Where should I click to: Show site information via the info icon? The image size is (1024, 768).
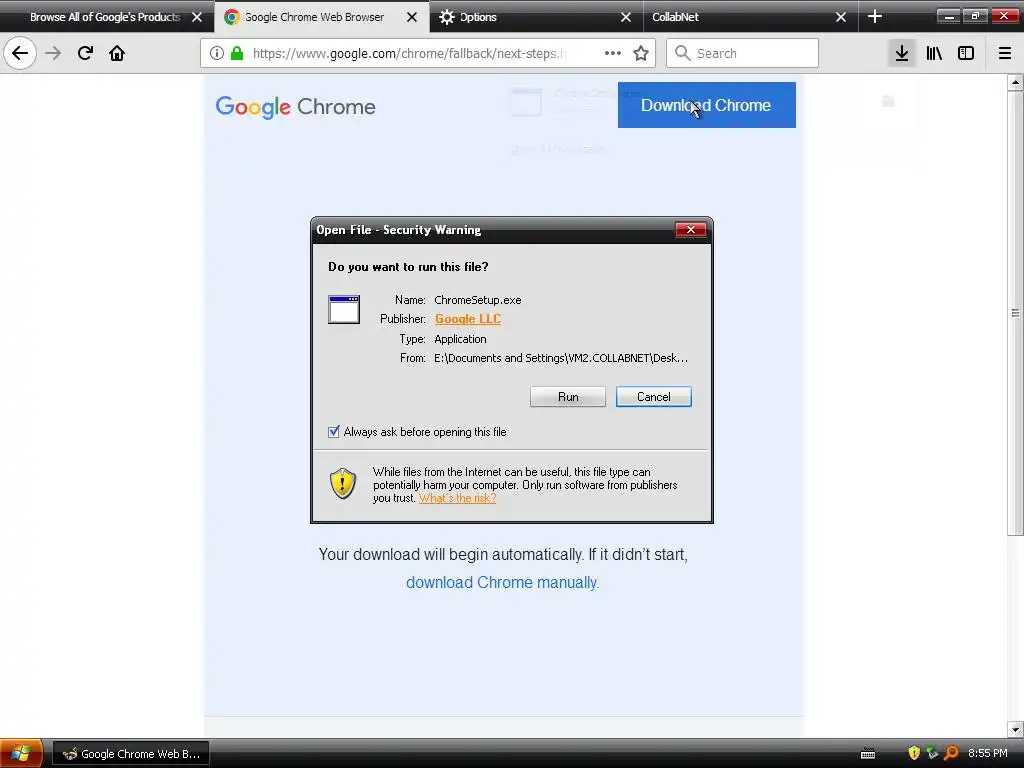(217, 53)
